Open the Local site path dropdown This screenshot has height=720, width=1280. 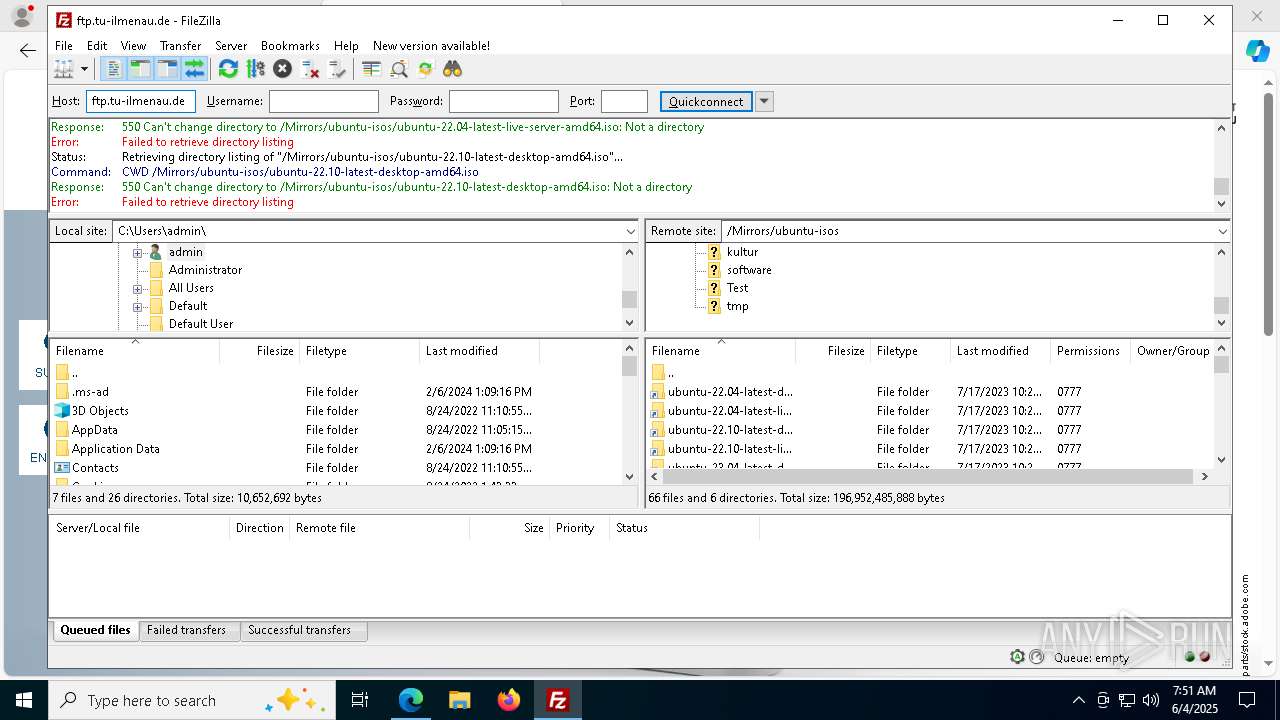coord(630,231)
